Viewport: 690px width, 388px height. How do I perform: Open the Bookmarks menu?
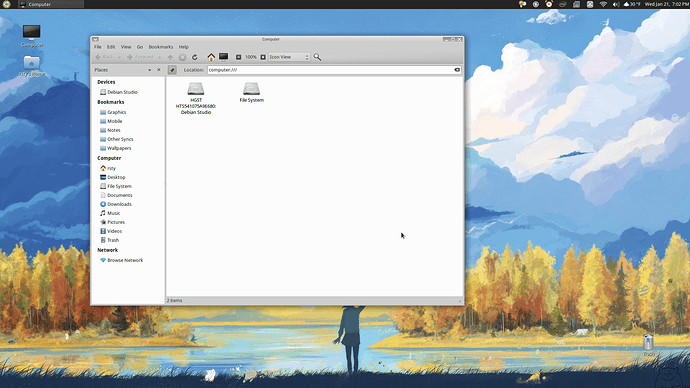161,47
